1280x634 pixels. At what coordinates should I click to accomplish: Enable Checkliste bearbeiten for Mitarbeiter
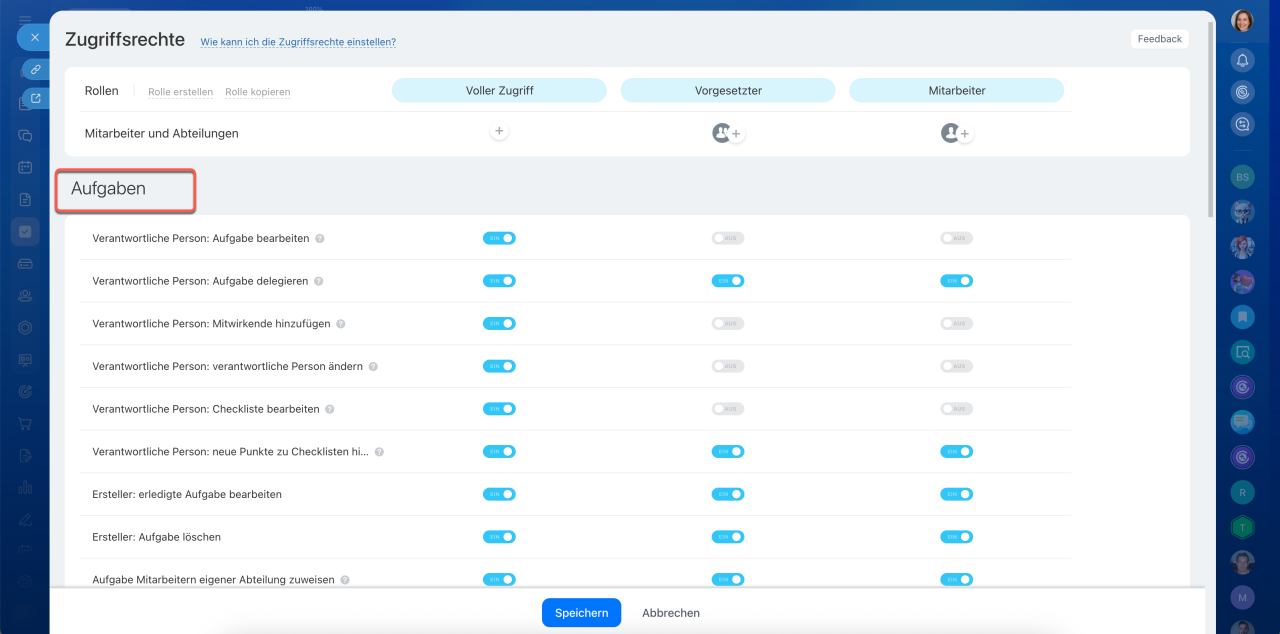coord(957,409)
